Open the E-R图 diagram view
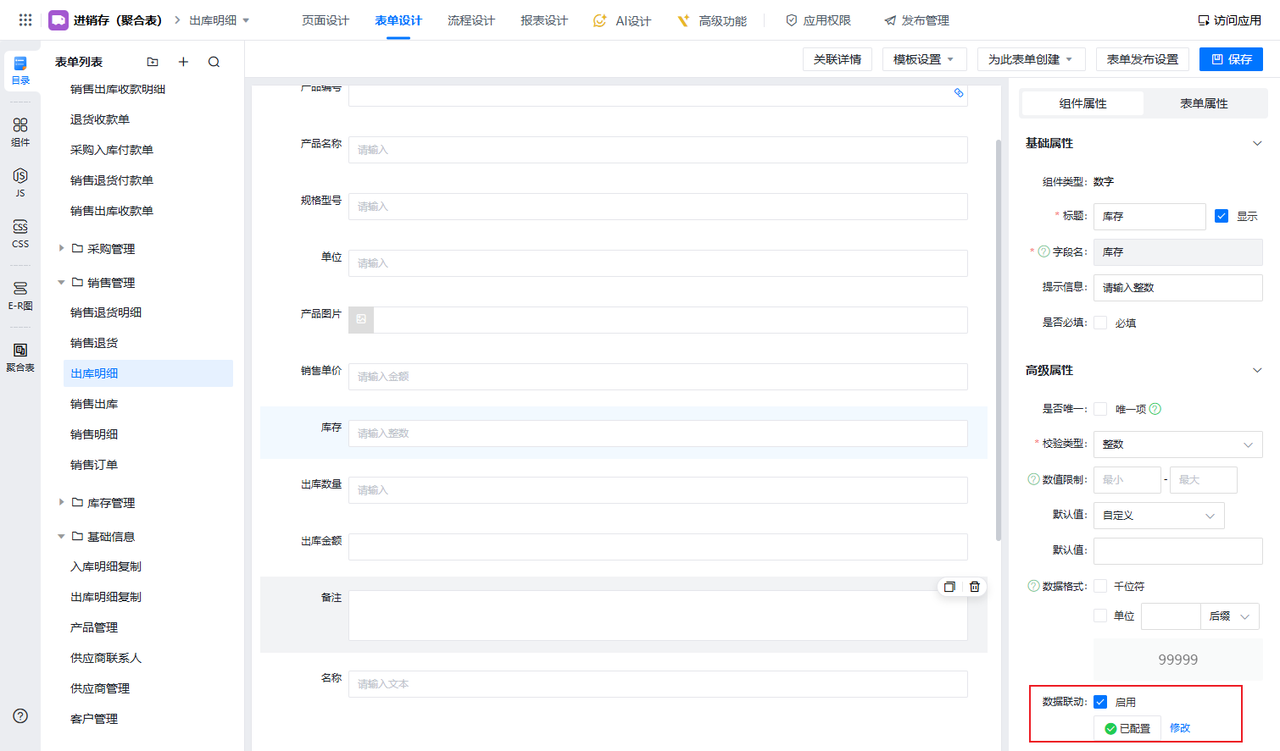 (20, 295)
